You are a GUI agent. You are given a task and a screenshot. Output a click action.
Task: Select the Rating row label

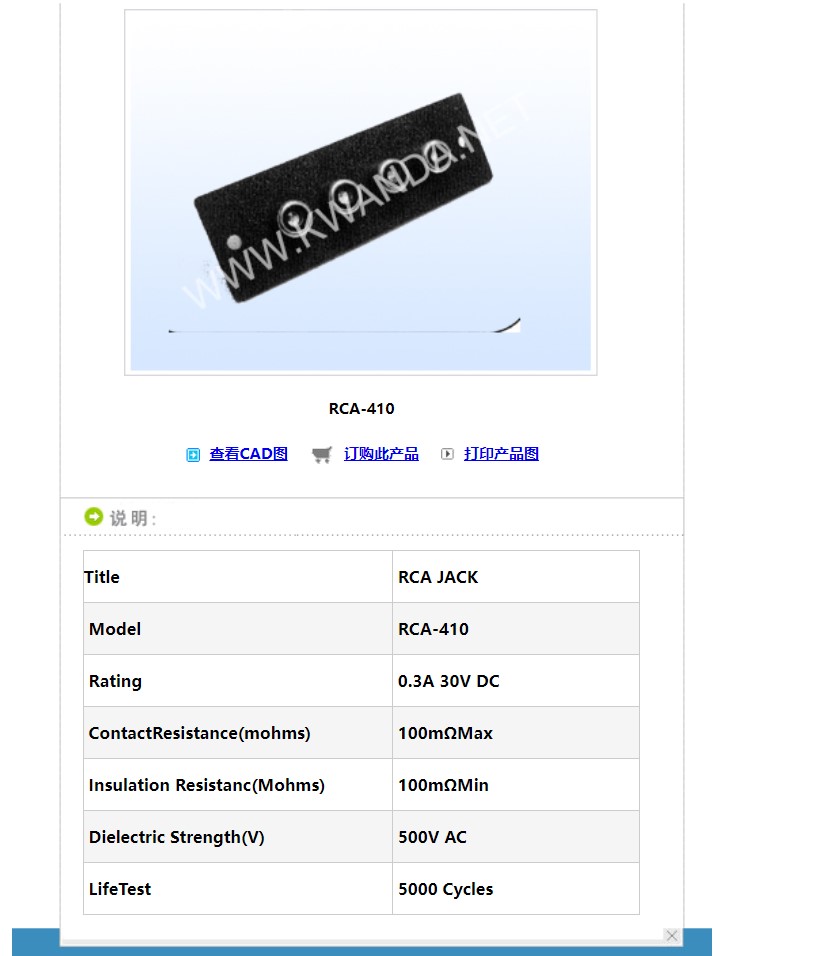coord(115,681)
